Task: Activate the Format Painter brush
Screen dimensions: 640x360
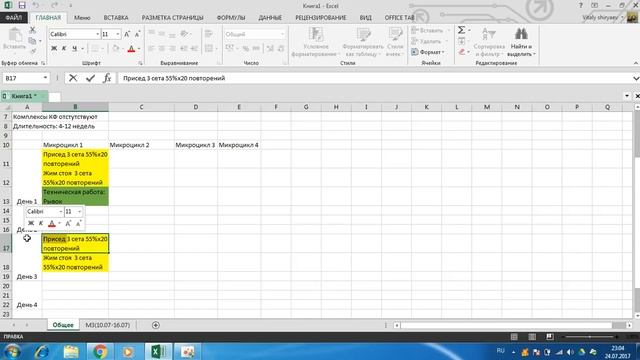Action: (33, 51)
